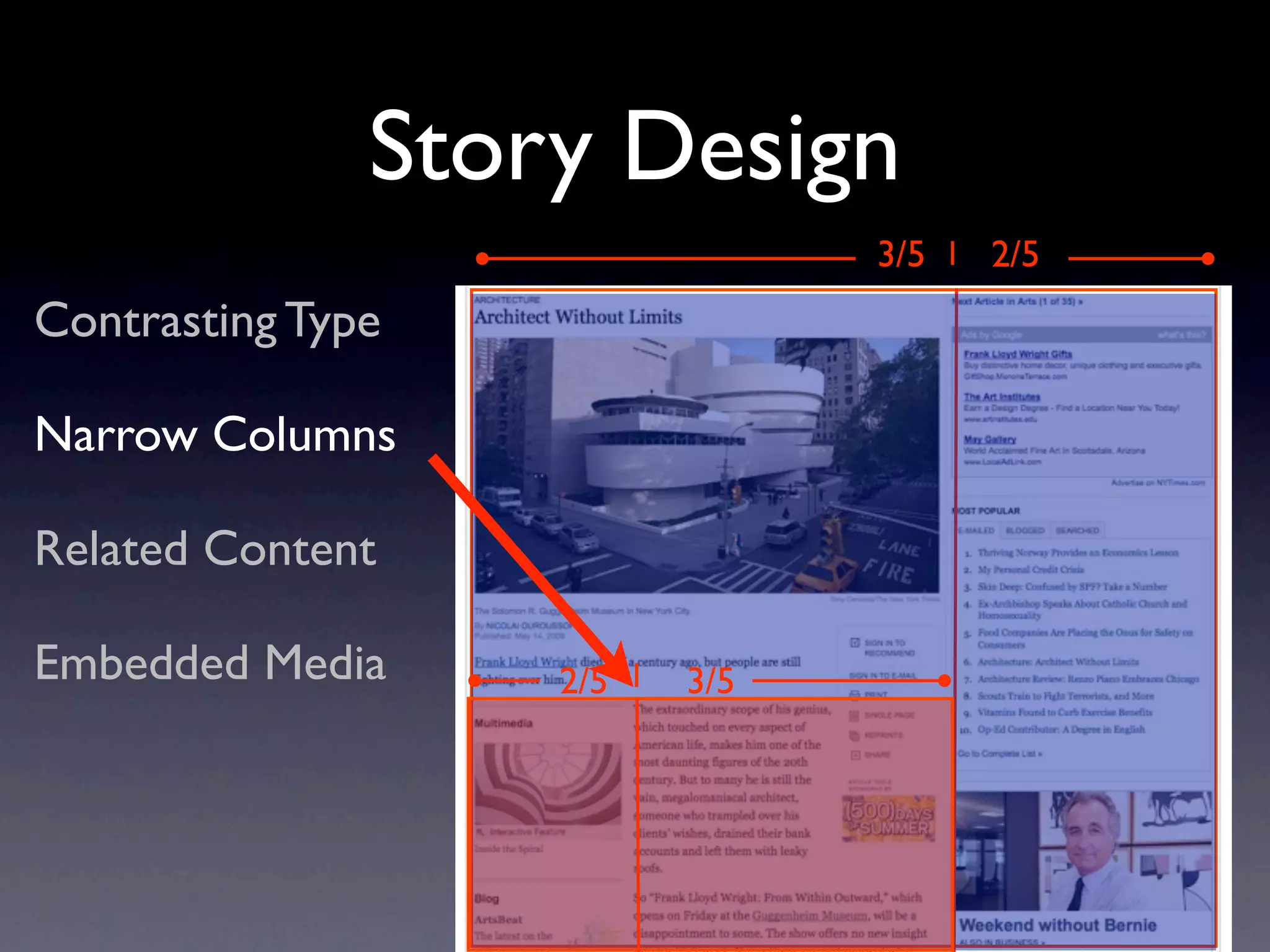Viewport: 1270px width, 952px height.
Task: Open Ex-Archbishop Speaks About Catholic Church article
Action: [1082, 609]
